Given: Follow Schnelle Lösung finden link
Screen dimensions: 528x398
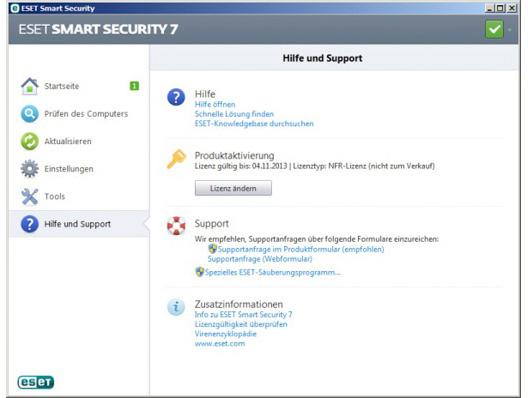Looking at the screenshot, I should coord(234,114).
